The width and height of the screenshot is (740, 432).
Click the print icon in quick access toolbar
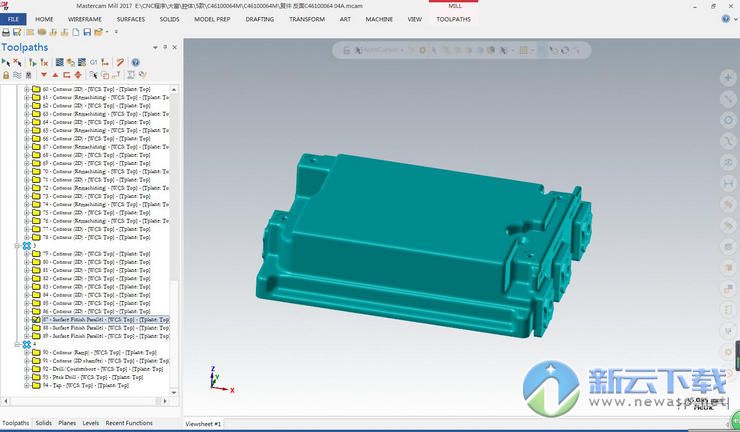6,32
